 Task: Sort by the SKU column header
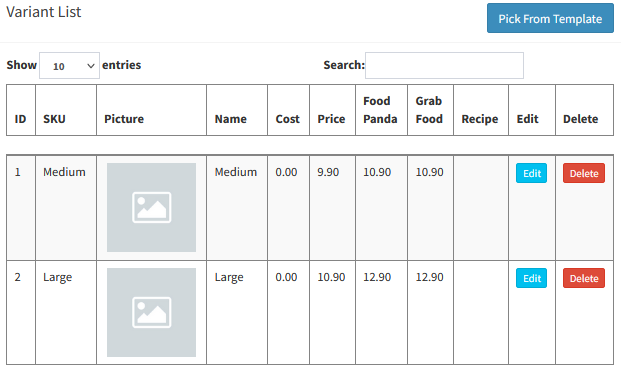[x=66, y=110]
